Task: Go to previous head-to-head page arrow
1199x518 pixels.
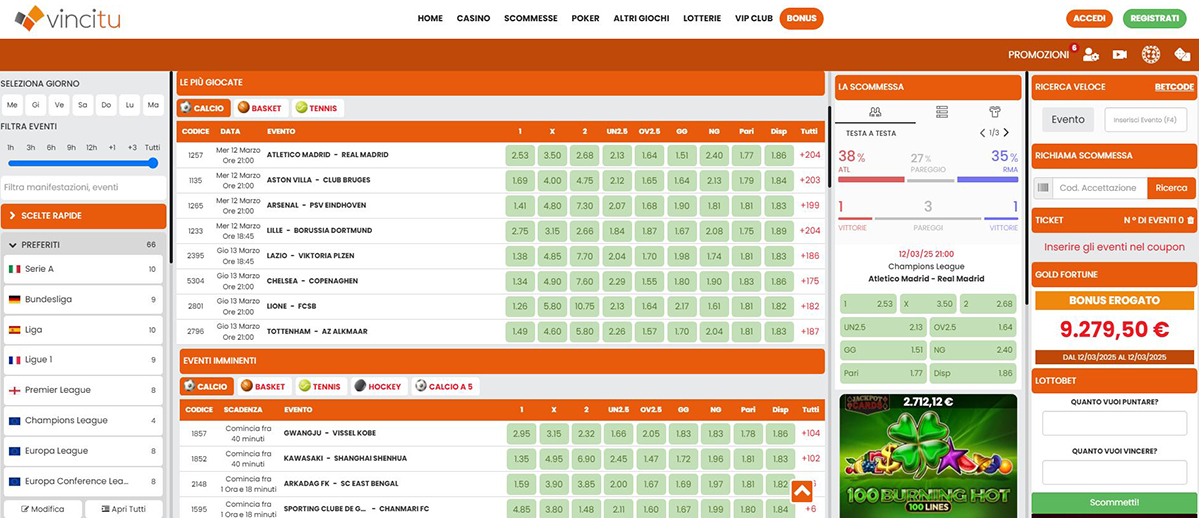Action: (983, 133)
